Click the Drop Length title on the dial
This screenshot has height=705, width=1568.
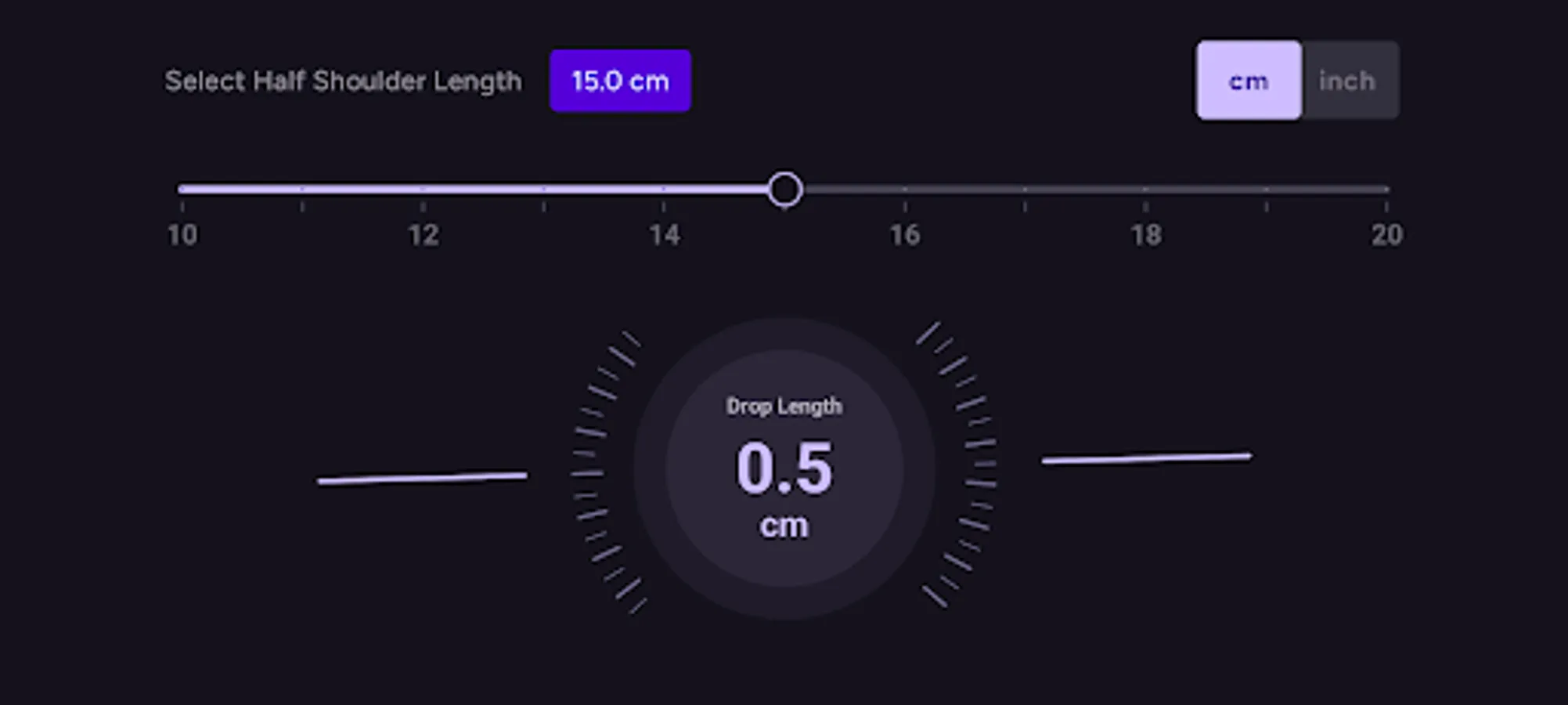tap(784, 406)
